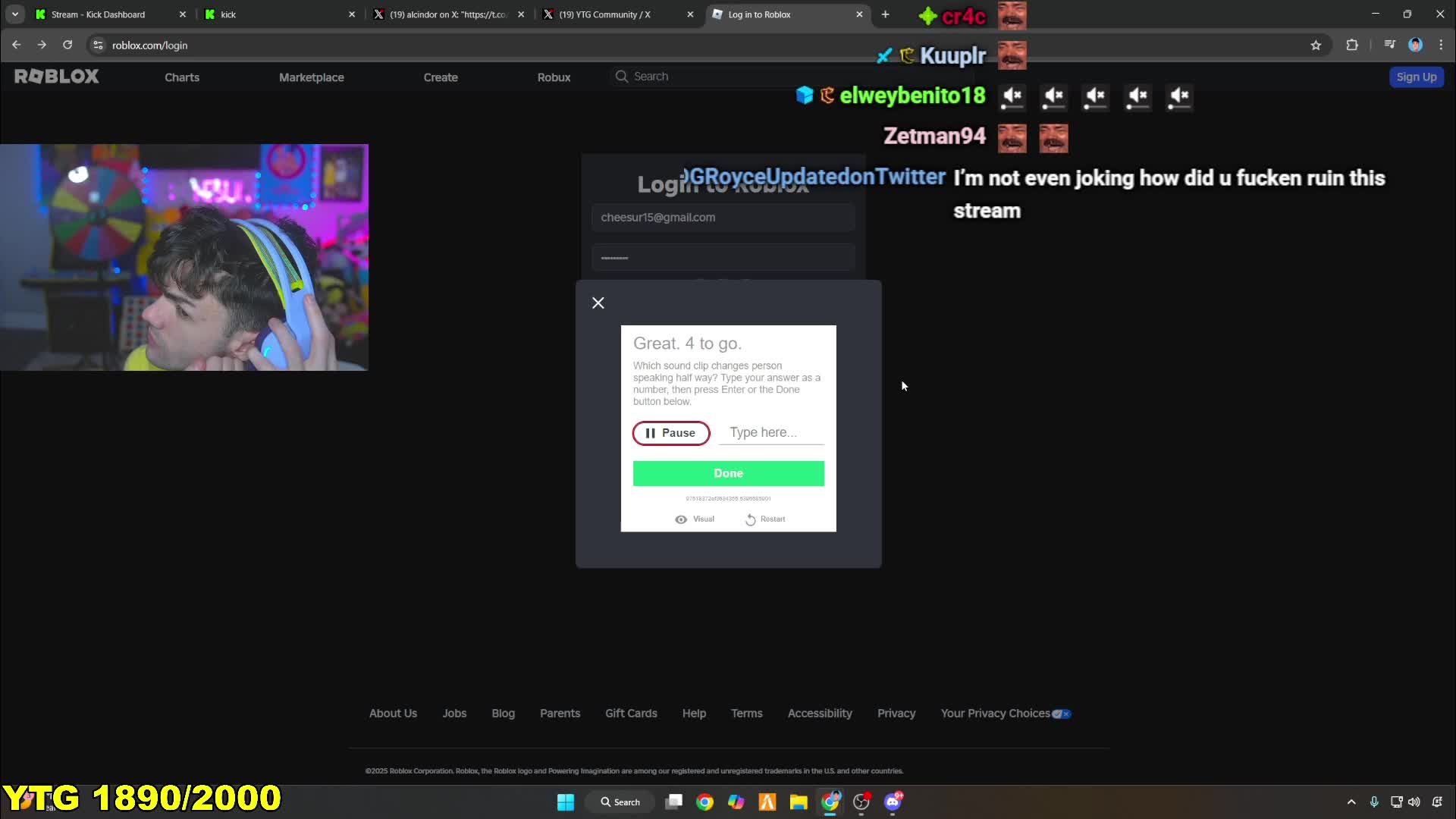Viewport: 1456px width, 819px height.
Task: Close the audio captcha dialog
Action: click(x=598, y=303)
